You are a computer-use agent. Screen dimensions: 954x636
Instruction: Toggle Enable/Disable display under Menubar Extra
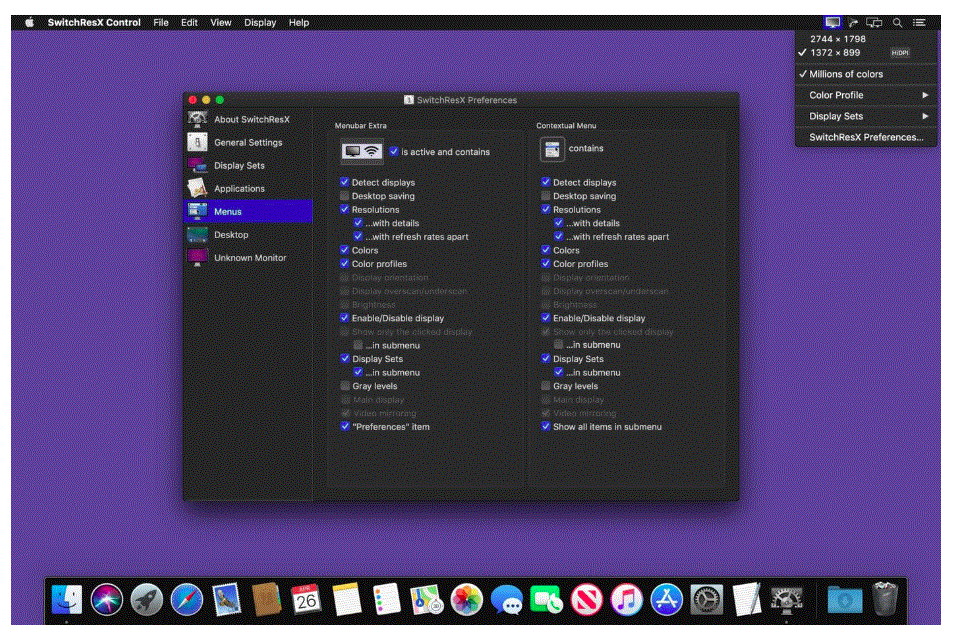click(344, 318)
